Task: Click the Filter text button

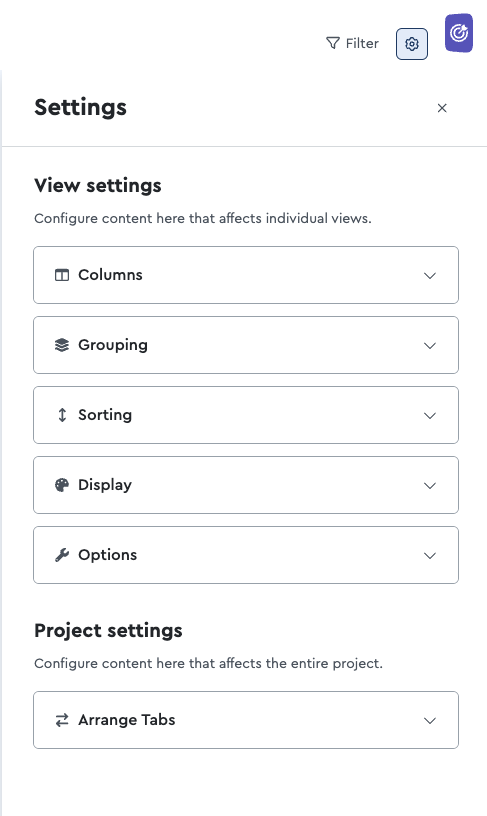Action: point(362,43)
